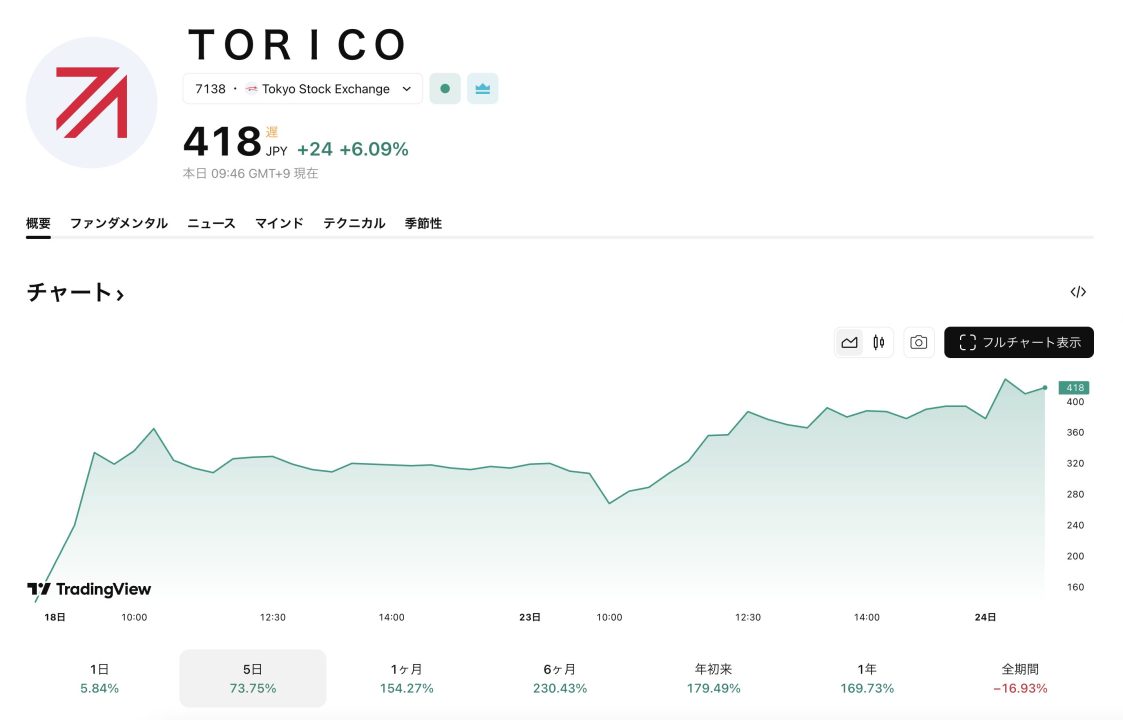This screenshot has width=1123, height=720.
Task: Switch to area chart style
Action: 849,342
